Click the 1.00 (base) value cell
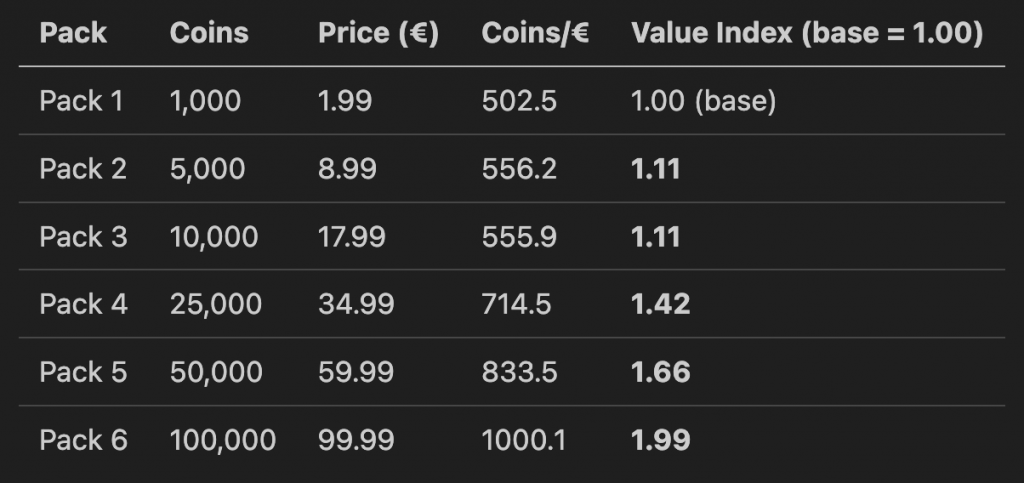Viewport: 1024px width, 483px height. 704,101
